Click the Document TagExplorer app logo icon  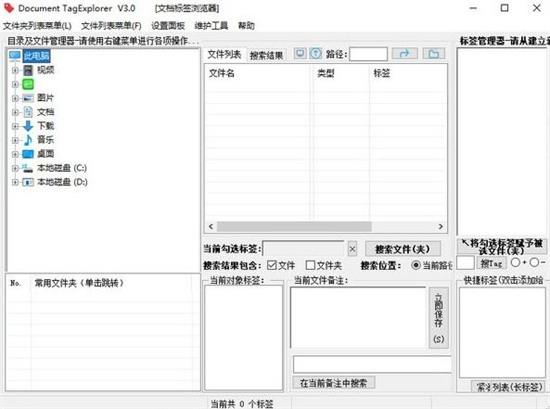coord(8,8)
